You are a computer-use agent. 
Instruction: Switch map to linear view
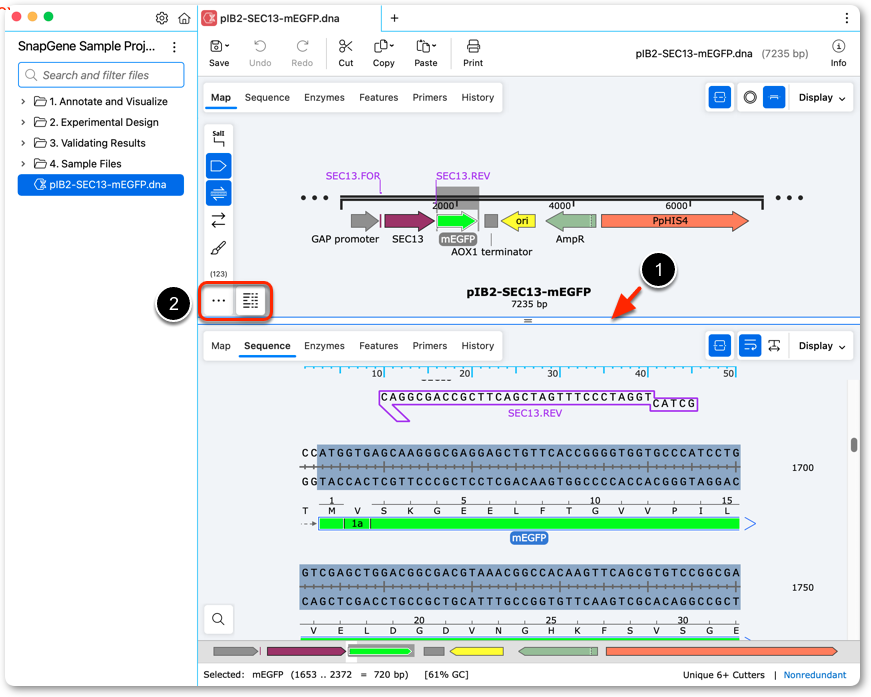click(774, 98)
